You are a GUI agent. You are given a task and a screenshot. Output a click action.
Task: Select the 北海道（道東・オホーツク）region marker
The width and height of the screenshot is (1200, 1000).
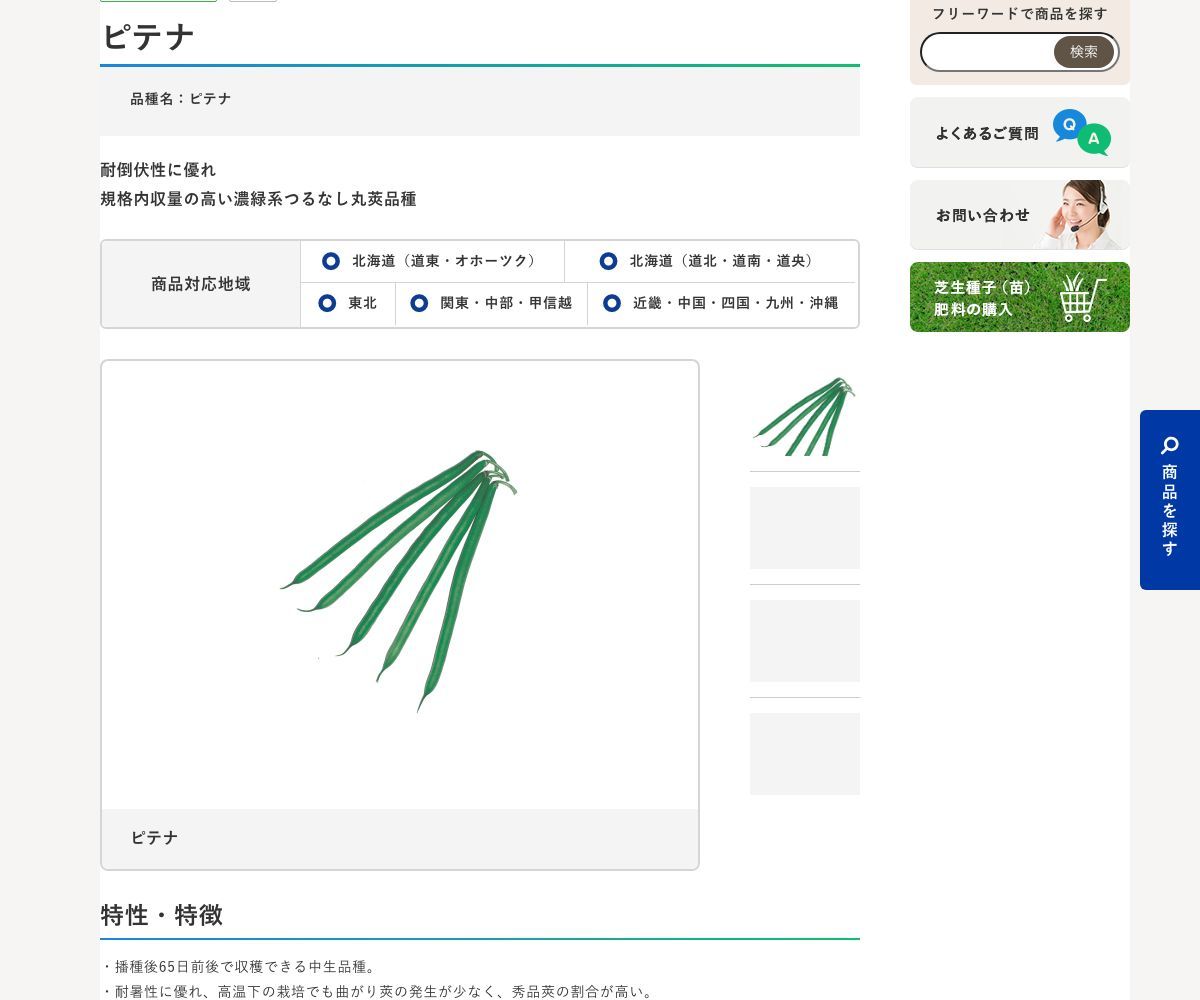(331, 261)
